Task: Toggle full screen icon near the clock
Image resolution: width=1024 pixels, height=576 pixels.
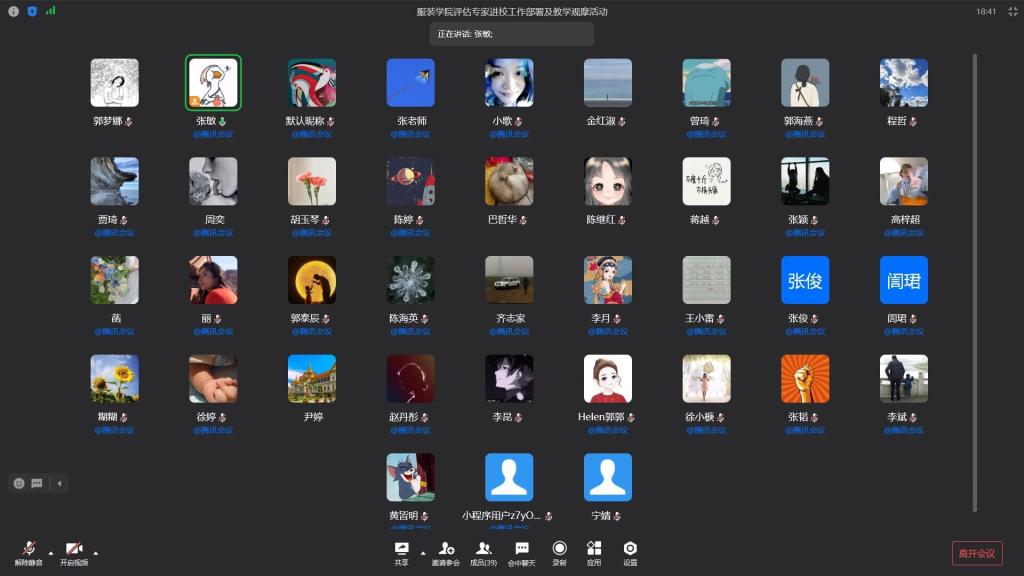Action: pos(1012,11)
